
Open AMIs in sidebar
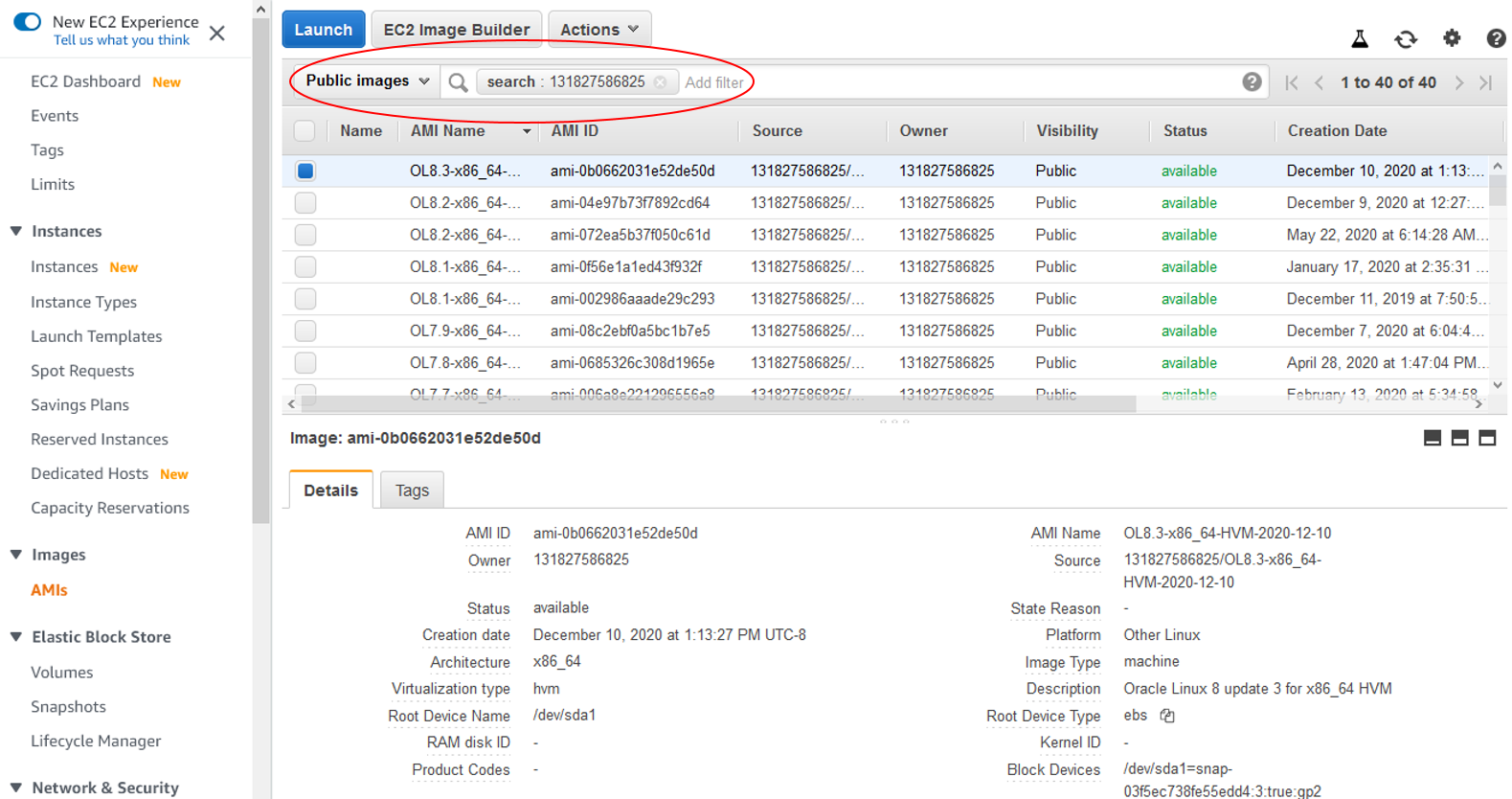point(49,590)
